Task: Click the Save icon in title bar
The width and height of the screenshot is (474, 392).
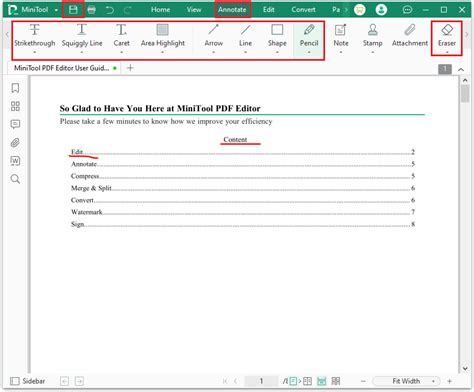Action: pos(73,10)
